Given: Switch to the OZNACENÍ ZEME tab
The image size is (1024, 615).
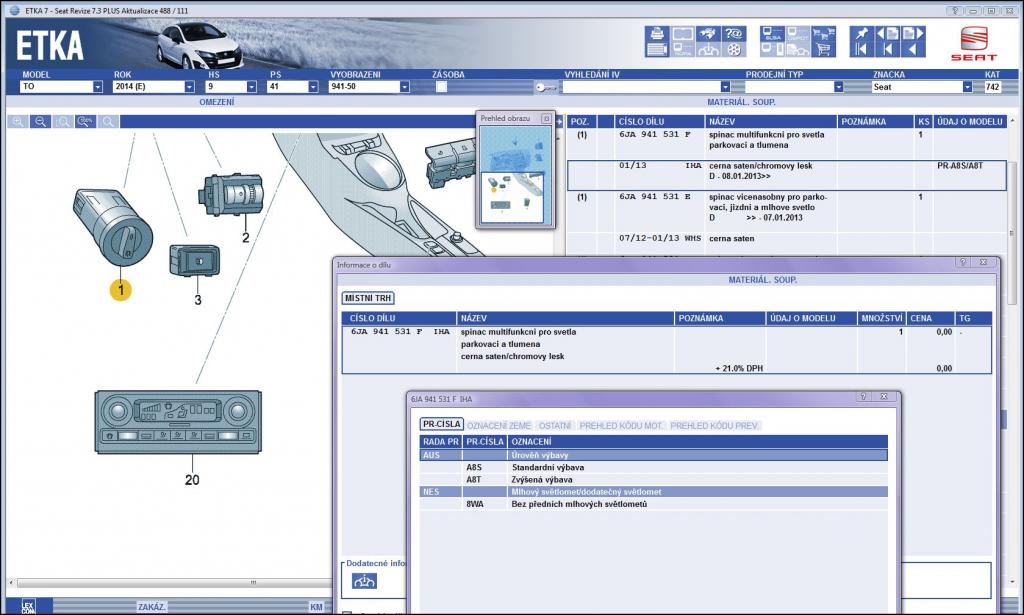Looking at the screenshot, I should (499, 426).
